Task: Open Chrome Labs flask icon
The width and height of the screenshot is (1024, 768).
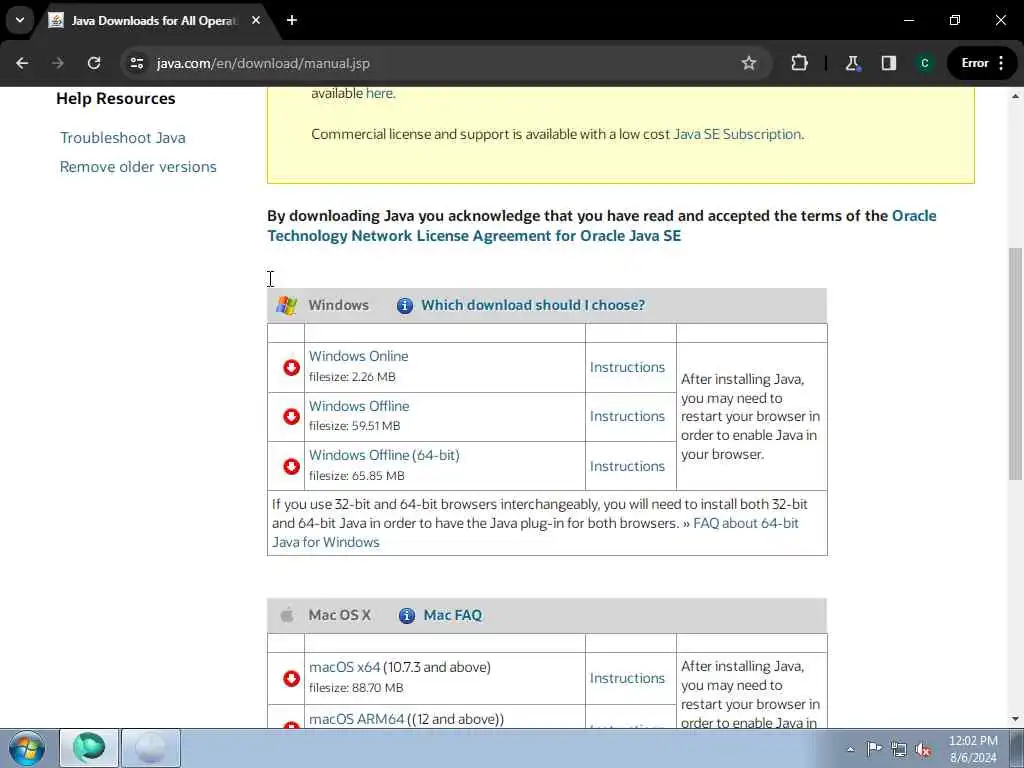Action: [x=852, y=63]
